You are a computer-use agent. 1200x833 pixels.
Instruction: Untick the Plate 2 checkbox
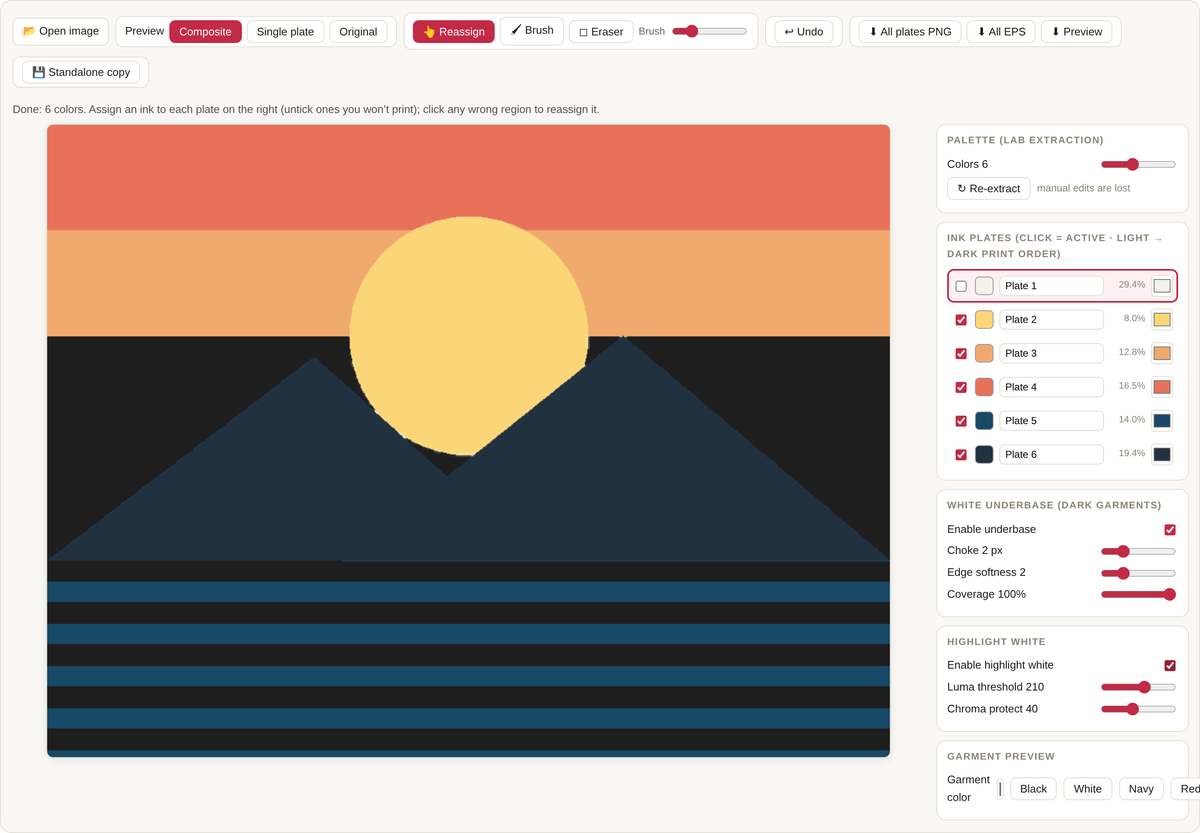961,320
